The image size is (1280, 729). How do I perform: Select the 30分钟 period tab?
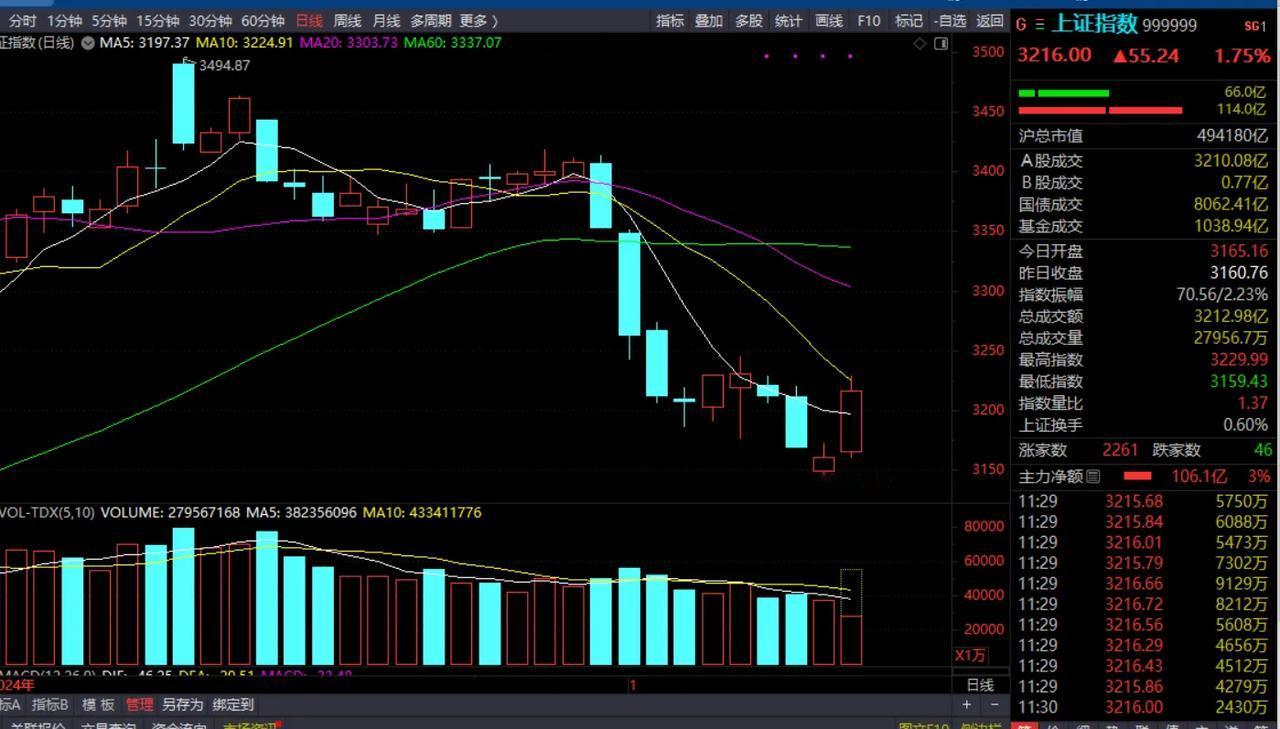pyautogui.click(x=210, y=20)
